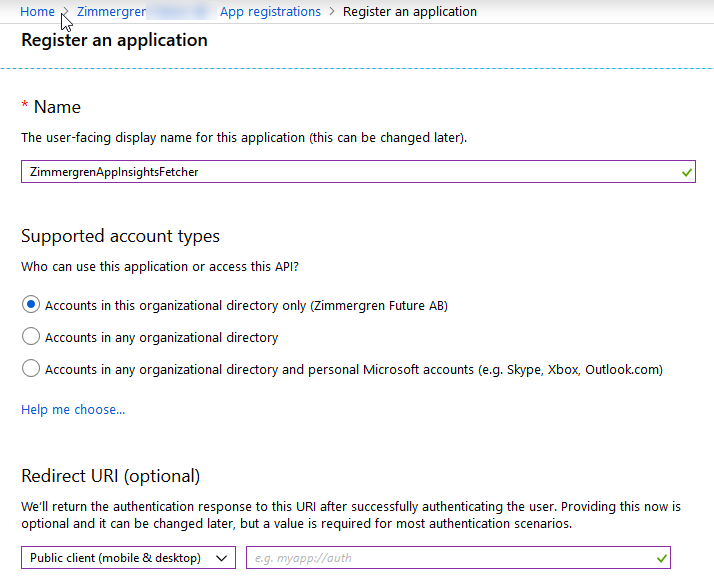Click the Home breadcrumb link

click(37, 12)
